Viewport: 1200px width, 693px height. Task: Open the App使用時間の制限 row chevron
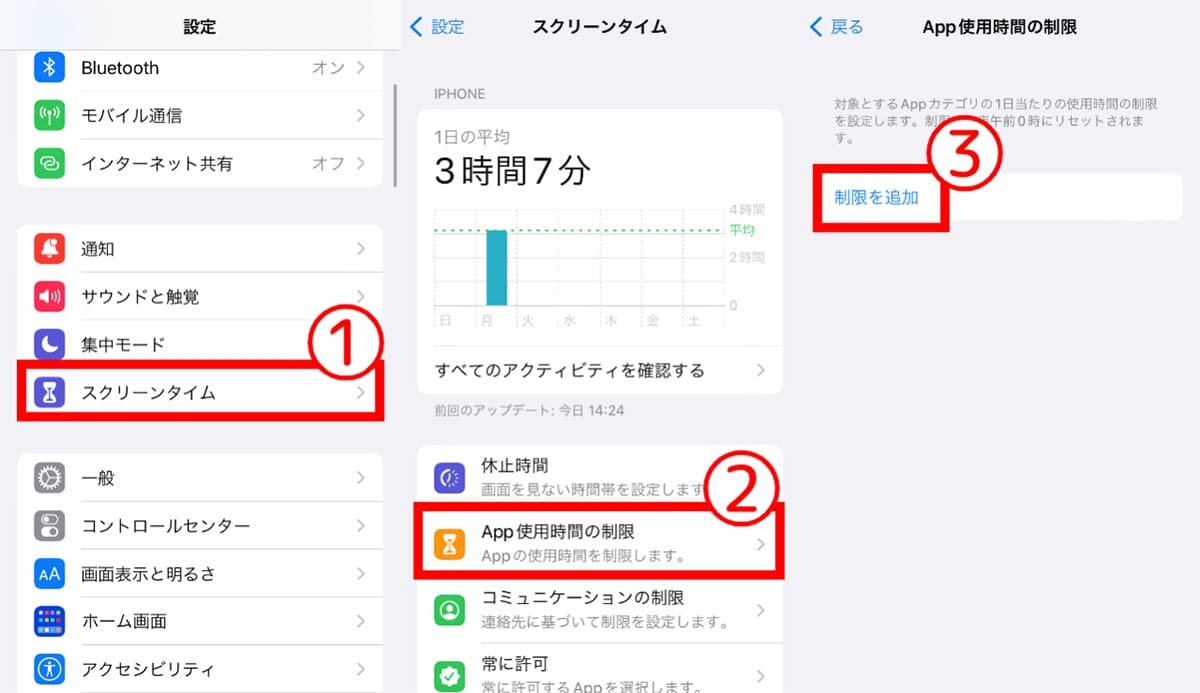(761, 543)
